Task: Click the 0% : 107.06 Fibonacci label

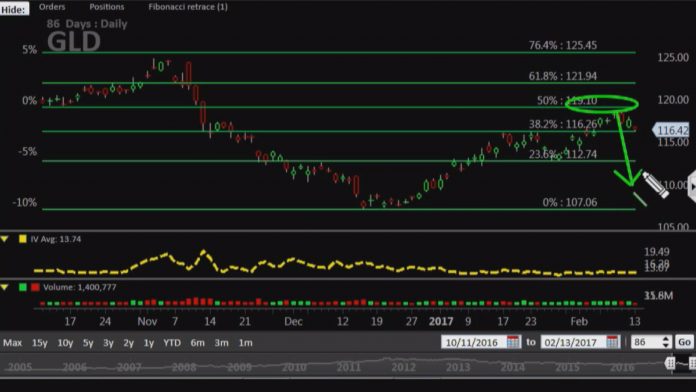Action: [x=569, y=202]
